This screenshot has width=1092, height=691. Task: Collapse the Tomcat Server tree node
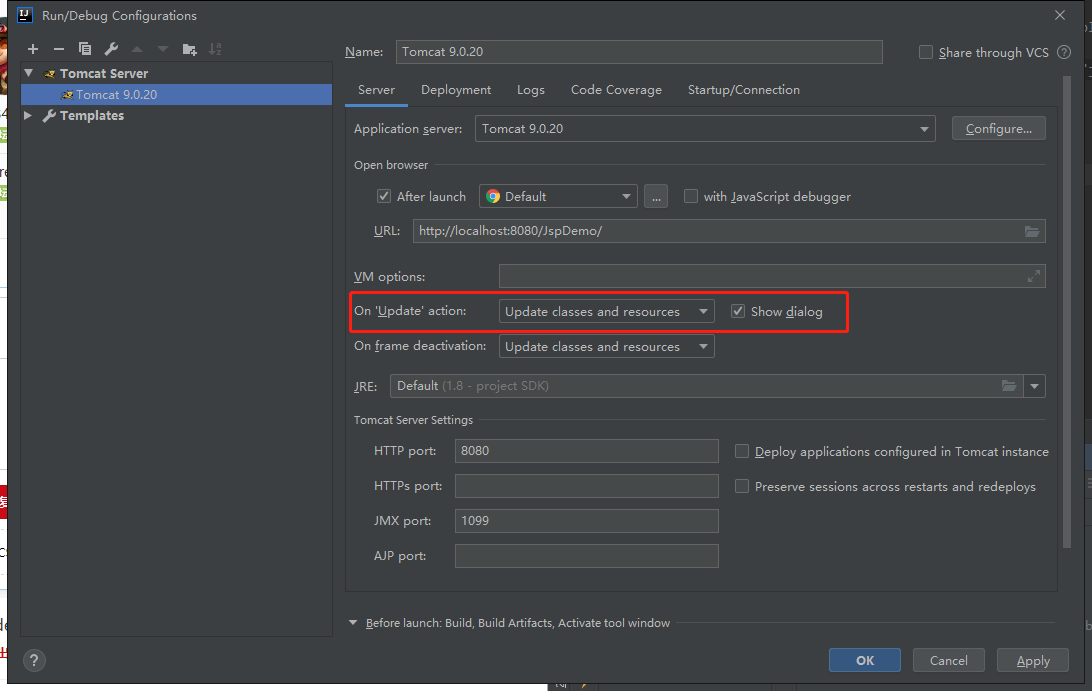(29, 73)
